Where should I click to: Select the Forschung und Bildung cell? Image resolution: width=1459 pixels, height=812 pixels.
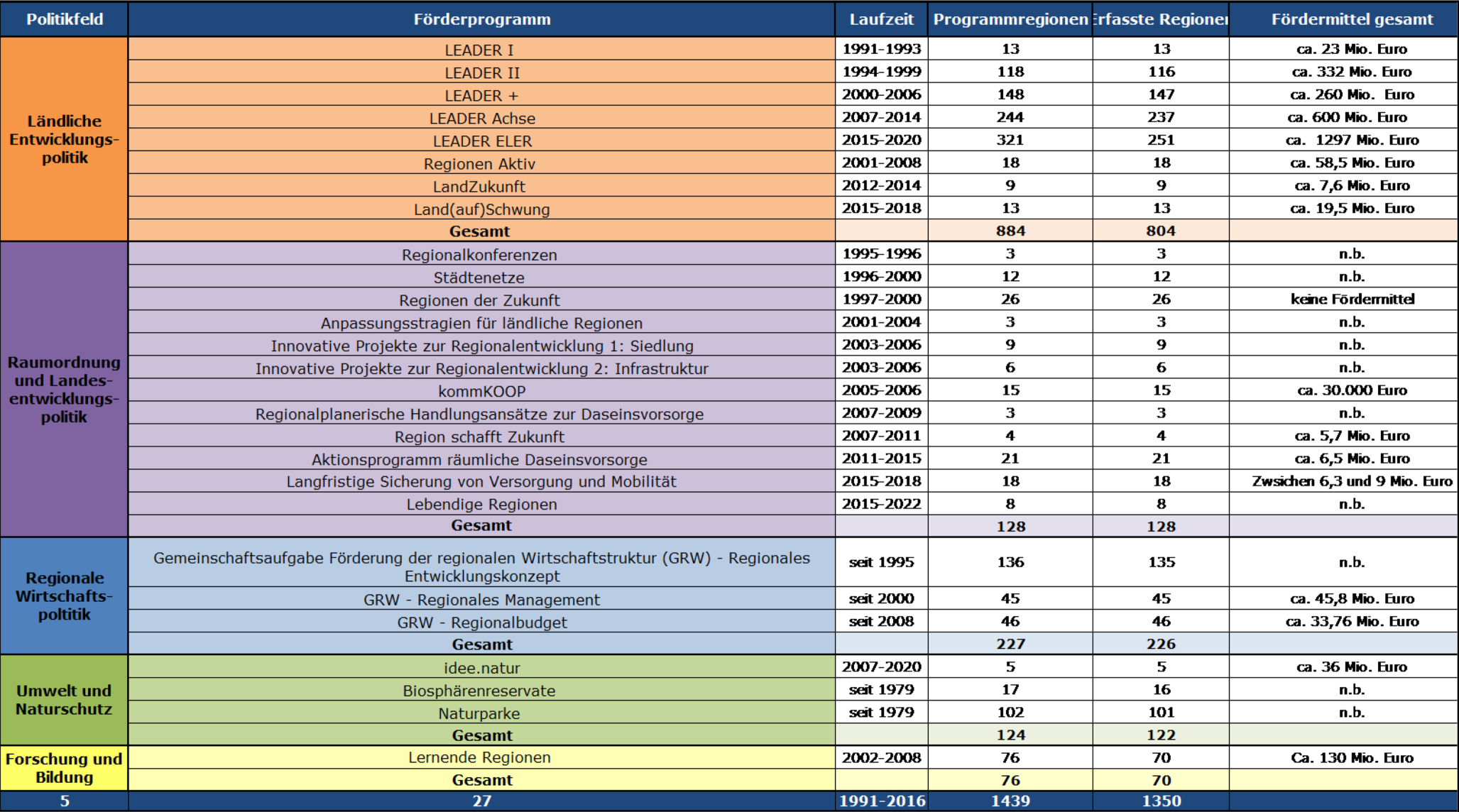(65, 768)
